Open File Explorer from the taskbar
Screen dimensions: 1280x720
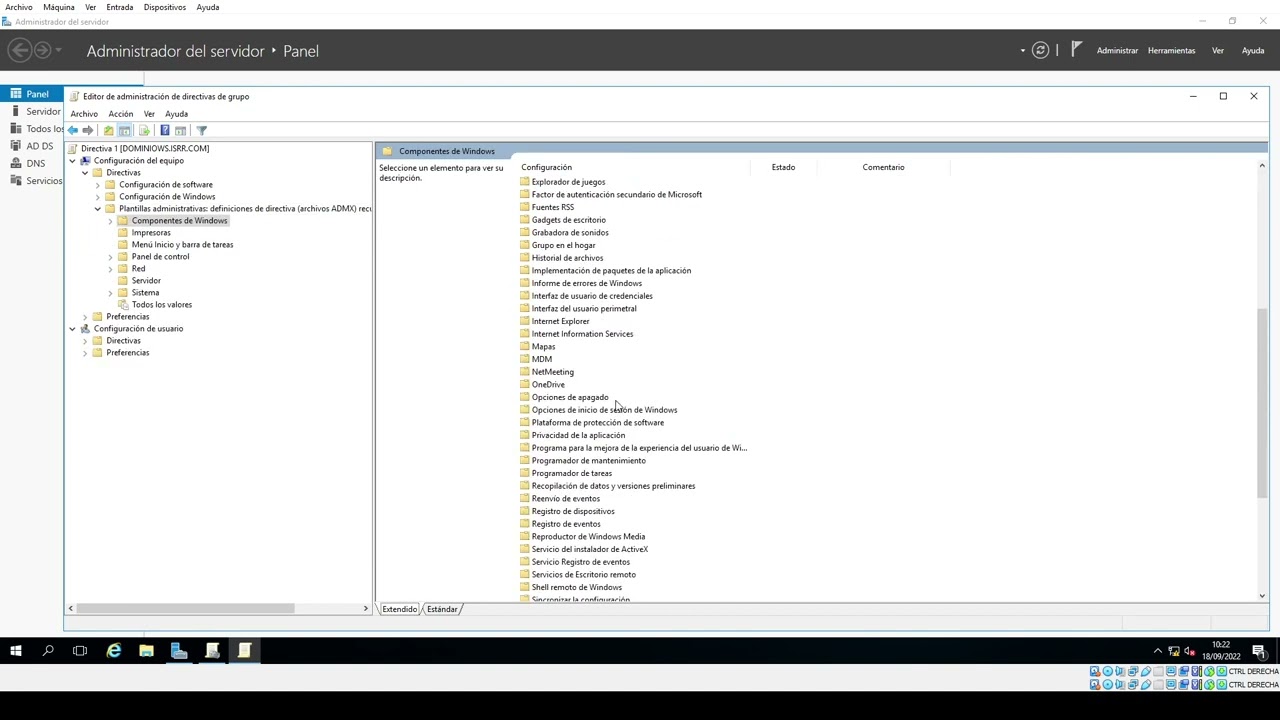coord(146,651)
